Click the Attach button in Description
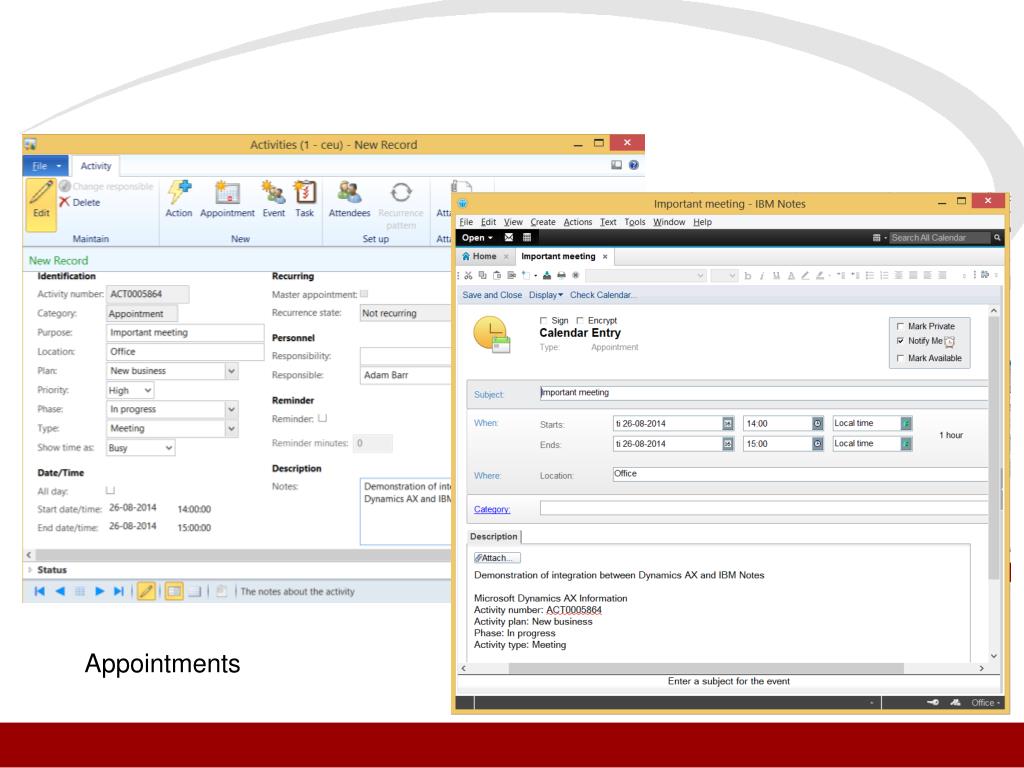The height and width of the screenshot is (768, 1024). coord(497,558)
